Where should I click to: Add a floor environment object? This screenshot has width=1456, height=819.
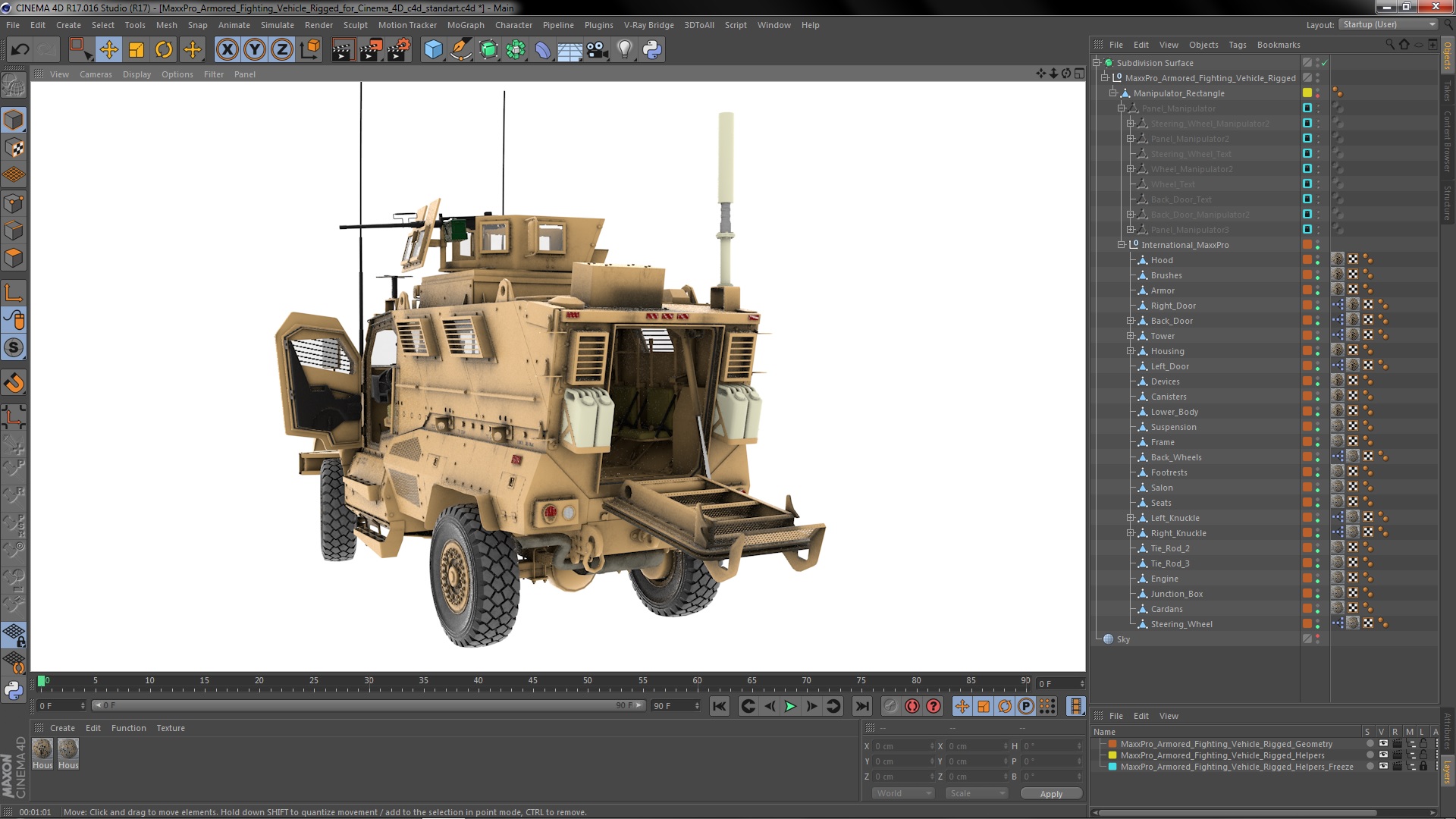pos(570,50)
